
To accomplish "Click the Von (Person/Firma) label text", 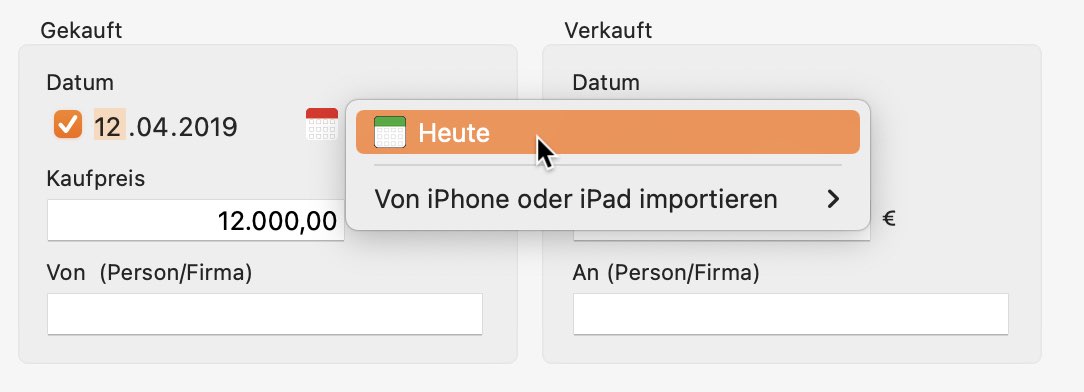I will [149, 273].
